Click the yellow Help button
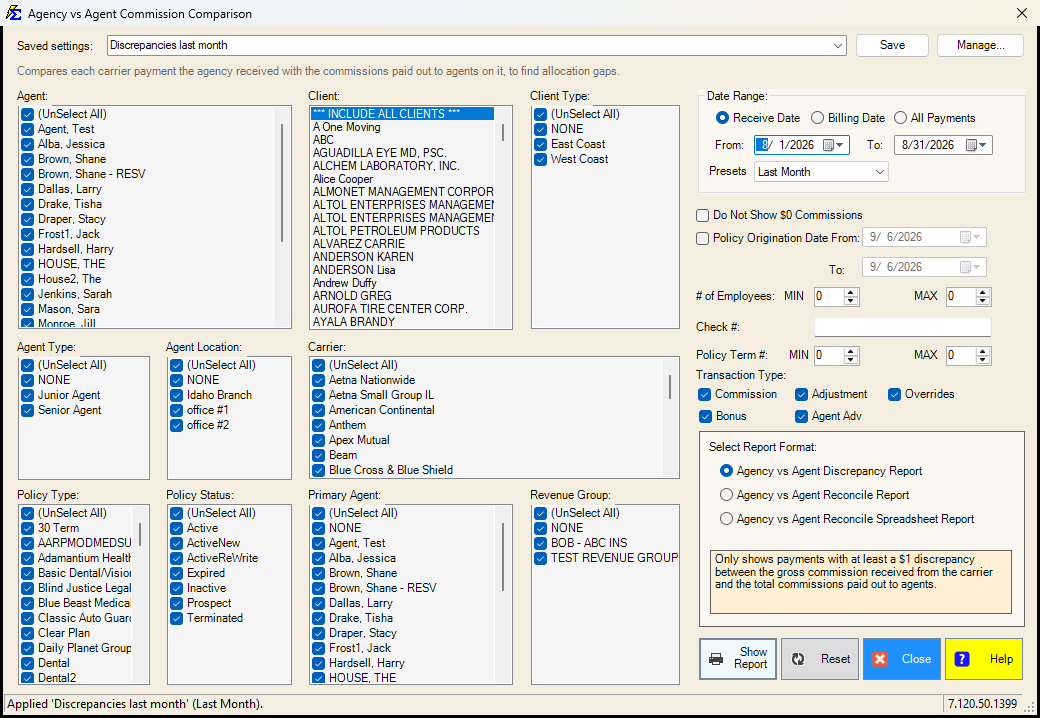Image resolution: width=1040 pixels, height=718 pixels. (984, 658)
